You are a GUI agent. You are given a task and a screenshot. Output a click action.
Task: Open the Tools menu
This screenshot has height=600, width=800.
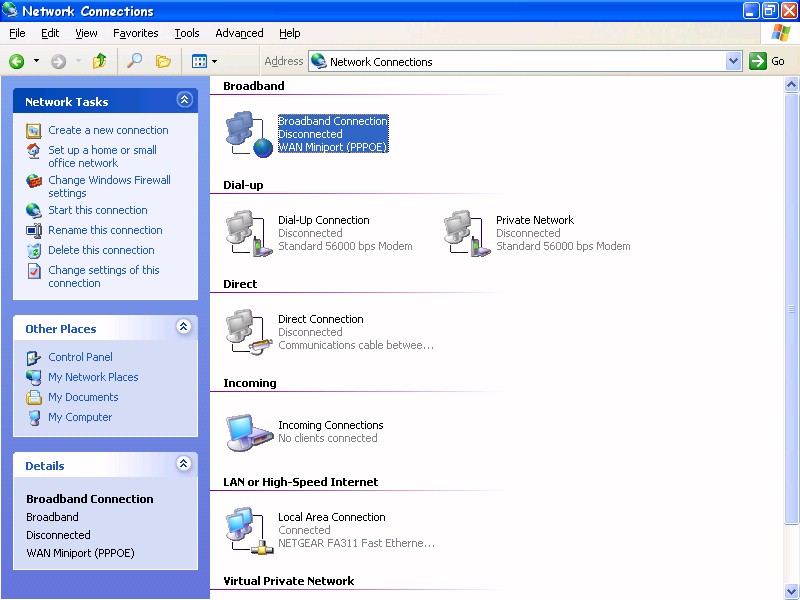point(187,33)
